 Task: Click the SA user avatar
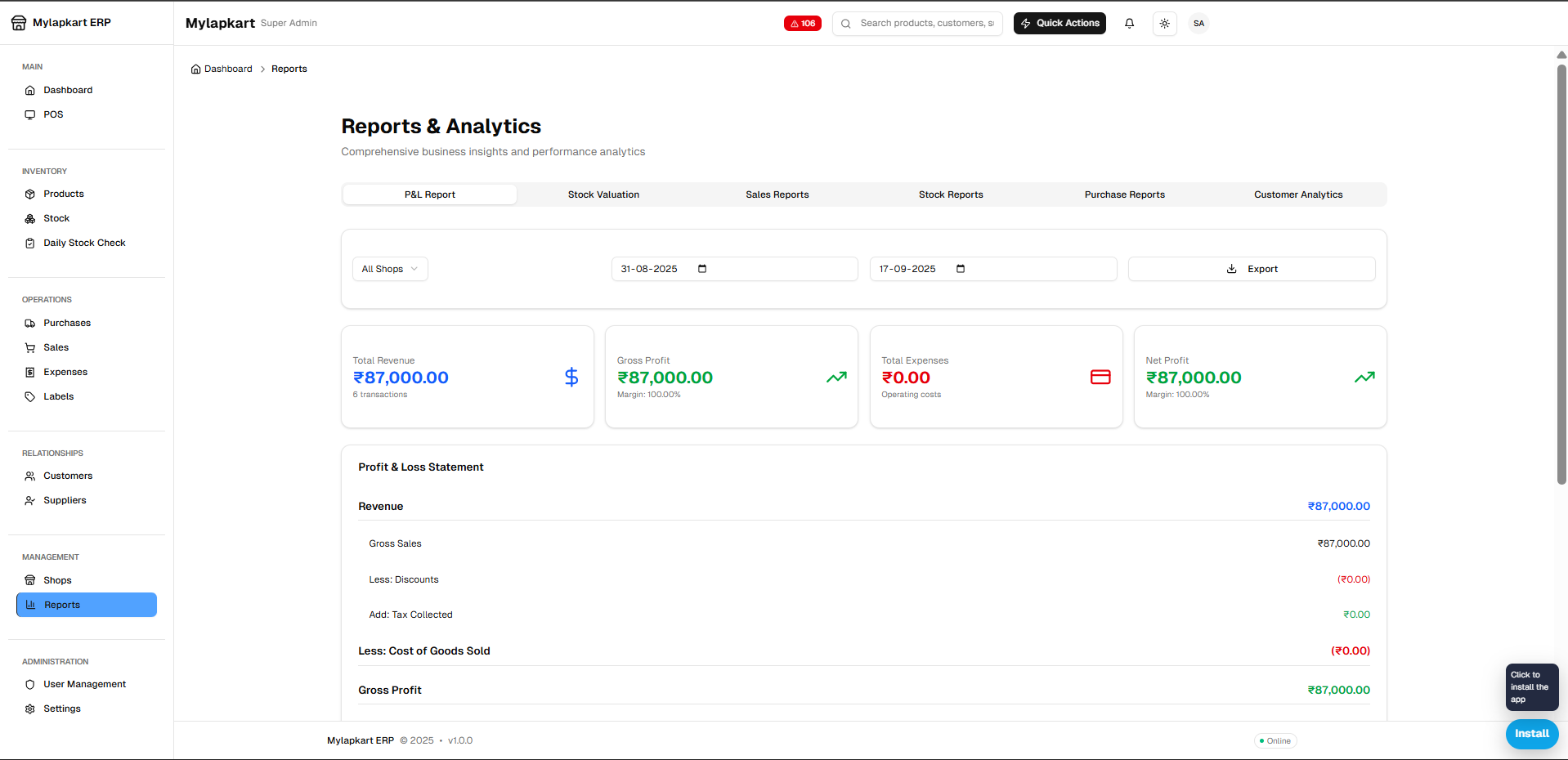[x=1198, y=23]
